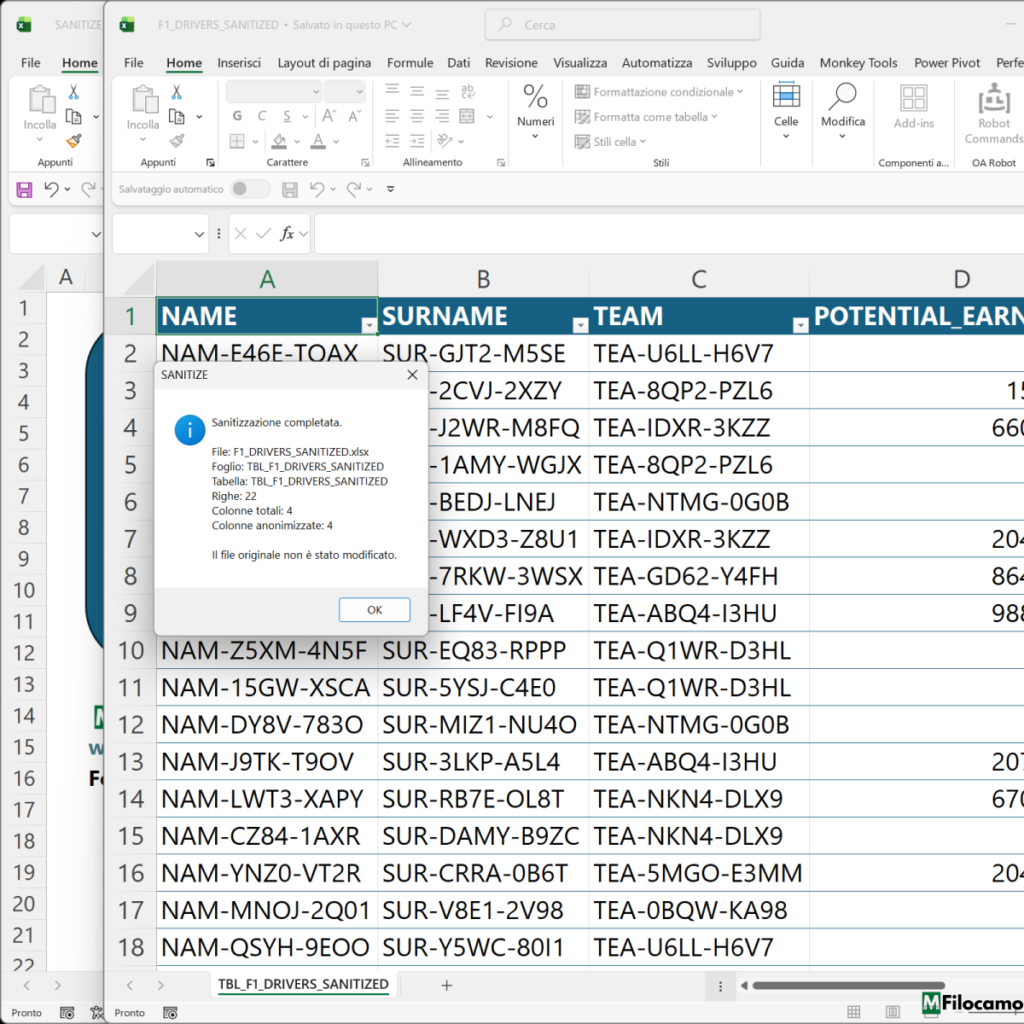Switch to the Dati tab
This screenshot has width=1024, height=1024.
point(458,63)
